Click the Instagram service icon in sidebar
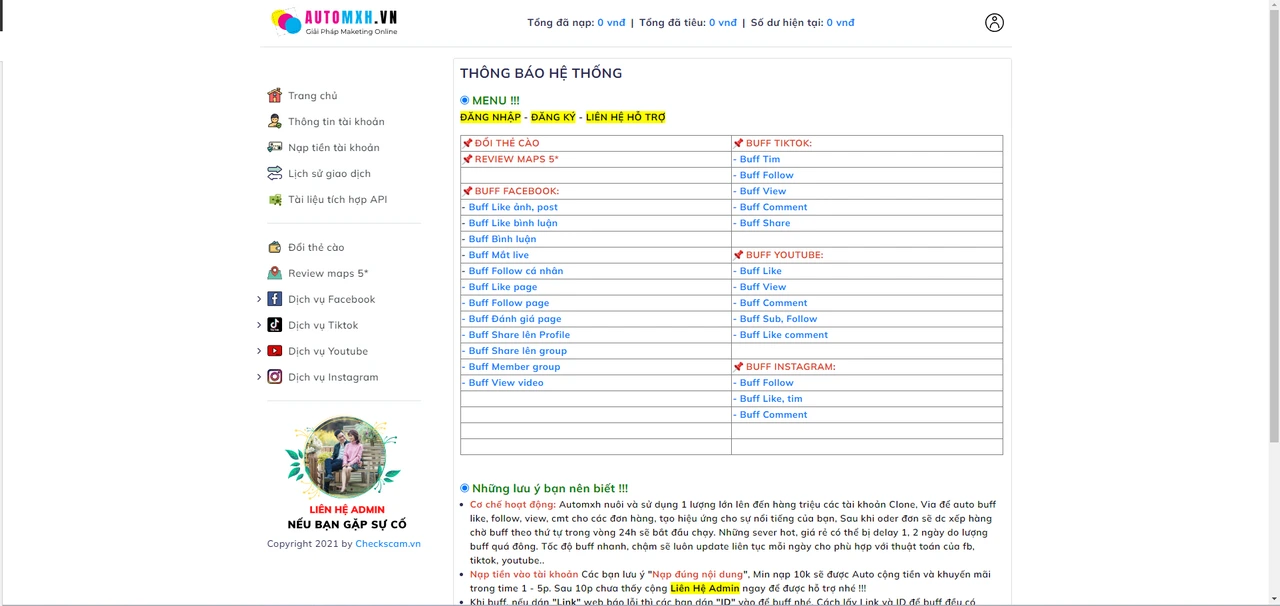The height and width of the screenshot is (606, 1280). (x=274, y=377)
